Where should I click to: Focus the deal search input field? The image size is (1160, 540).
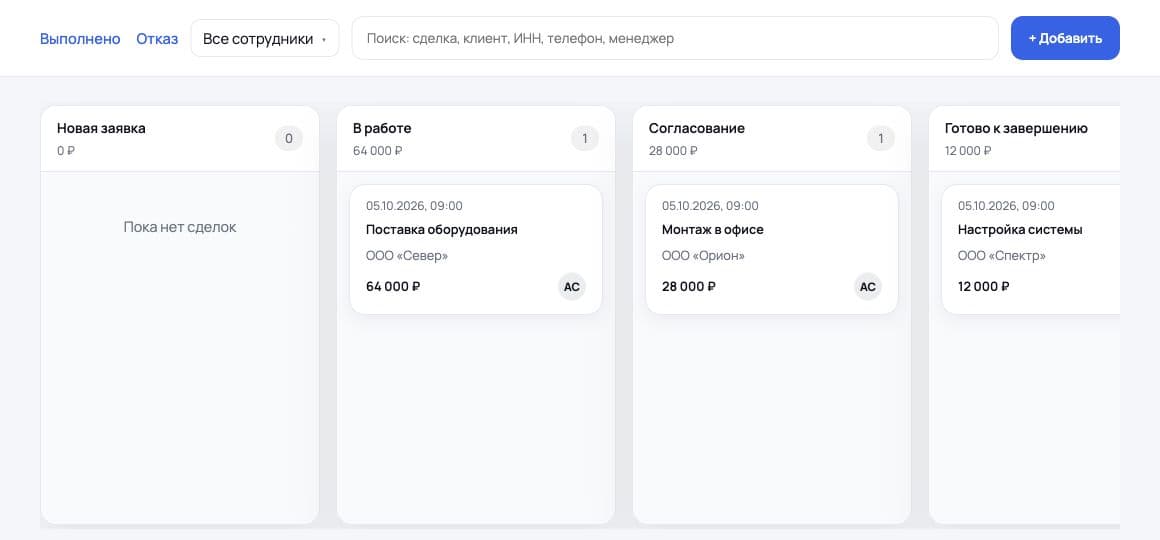pyautogui.click(x=675, y=38)
